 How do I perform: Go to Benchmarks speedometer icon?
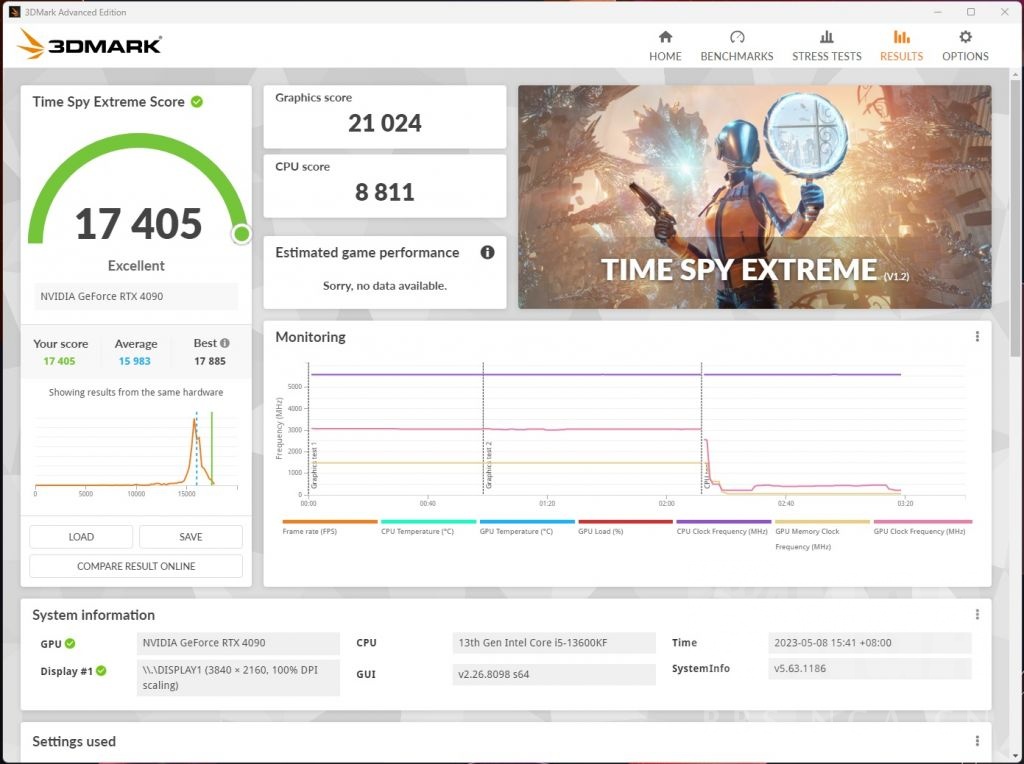tap(736, 37)
